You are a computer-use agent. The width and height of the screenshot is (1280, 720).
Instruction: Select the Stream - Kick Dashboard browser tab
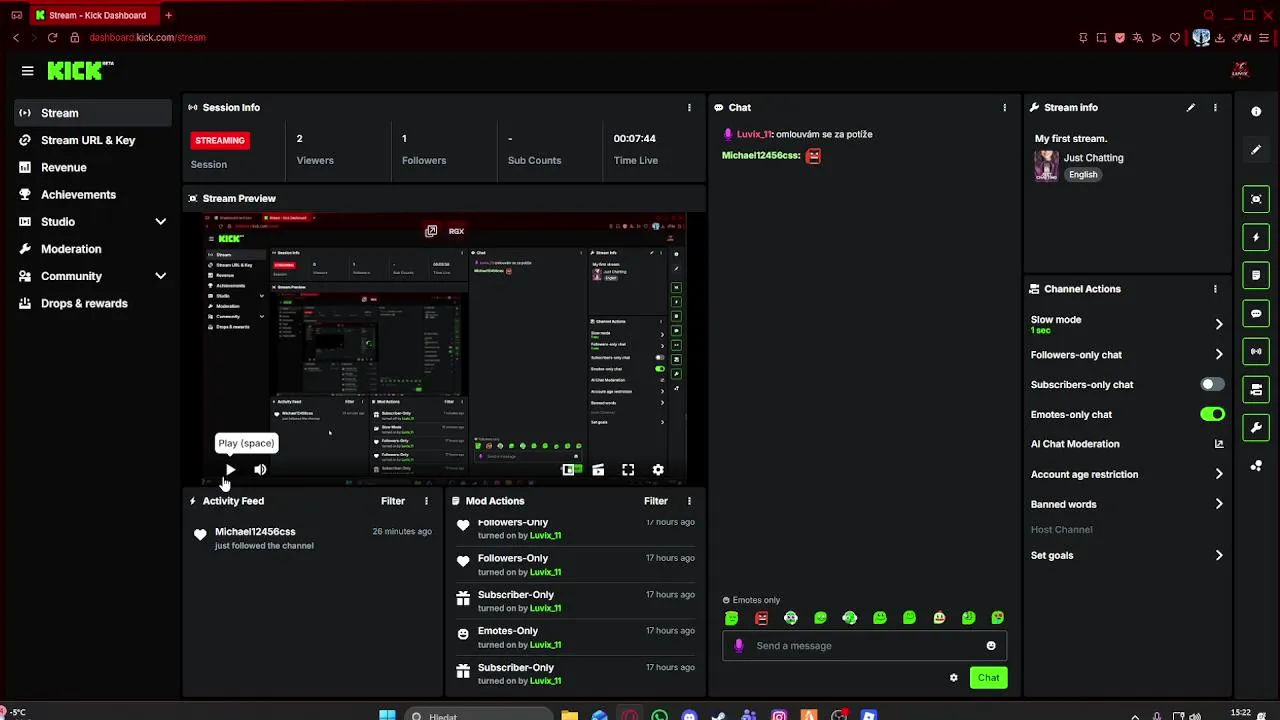tap(95, 15)
